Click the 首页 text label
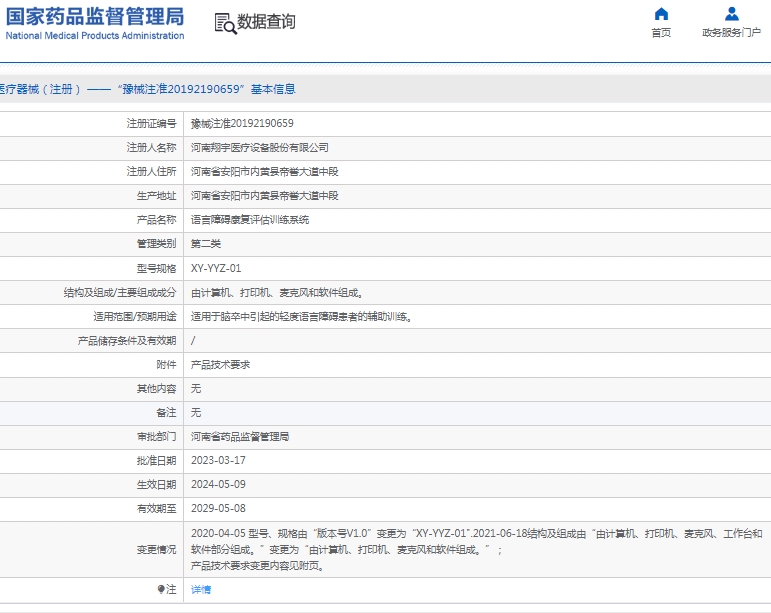 click(x=661, y=32)
